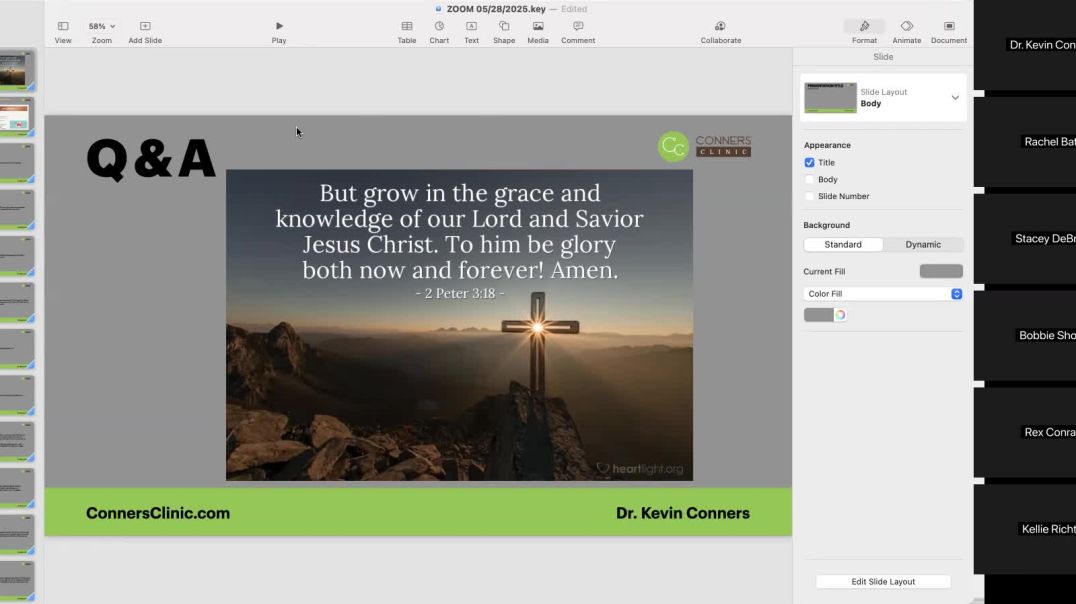Select Bobbie's participant tile
Viewport: 1076px width, 604px height.
point(1025,336)
